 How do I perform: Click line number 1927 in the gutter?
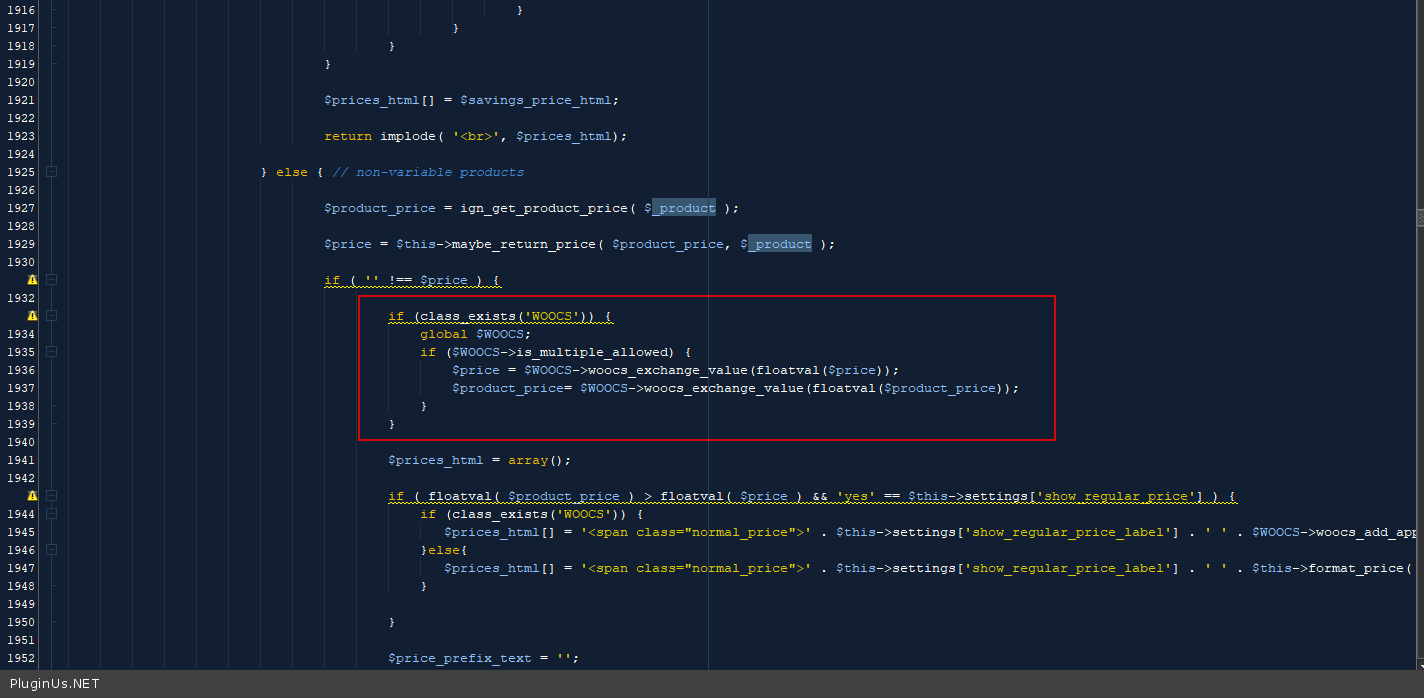tap(21, 208)
